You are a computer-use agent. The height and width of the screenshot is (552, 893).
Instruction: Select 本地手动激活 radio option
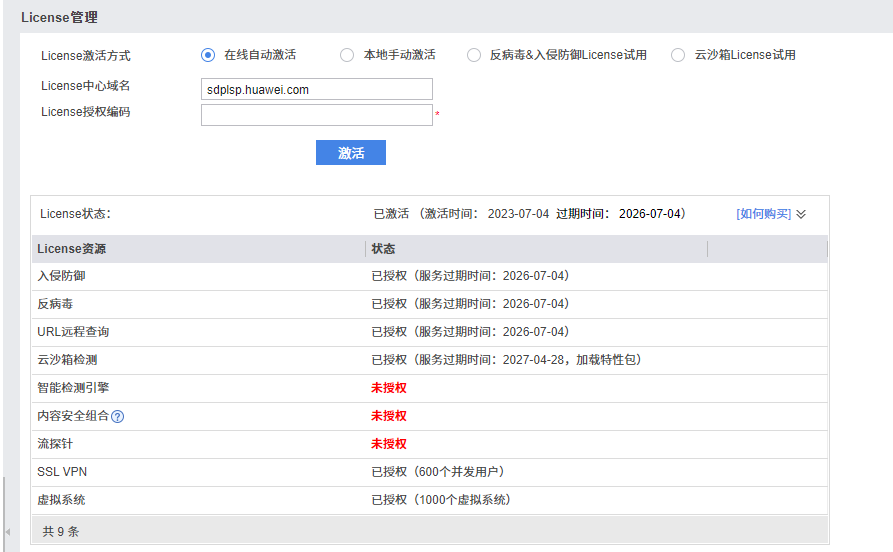pos(347,55)
